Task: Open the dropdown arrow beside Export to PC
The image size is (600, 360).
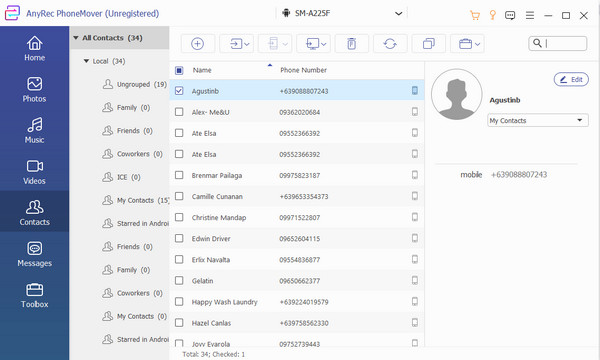Action: click(324, 44)
